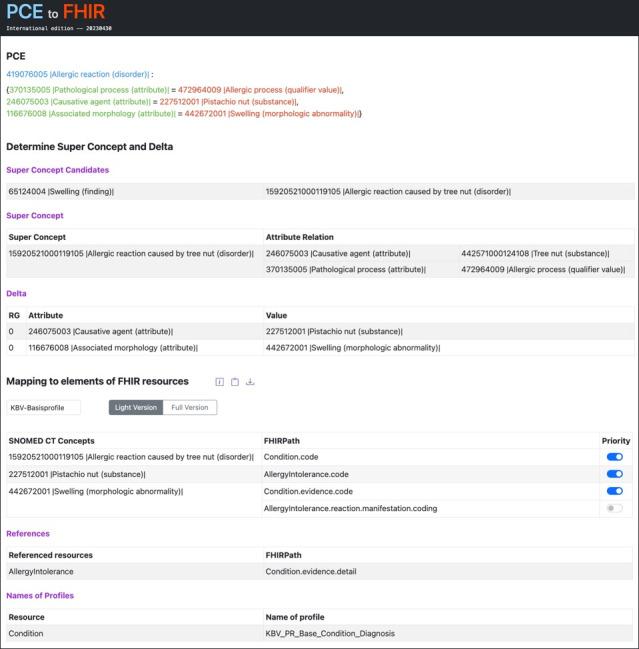This screenshot has height=649, width=639.
Task: Click the Condition.evidence.detail reference path
Action: tap(313, 571)
